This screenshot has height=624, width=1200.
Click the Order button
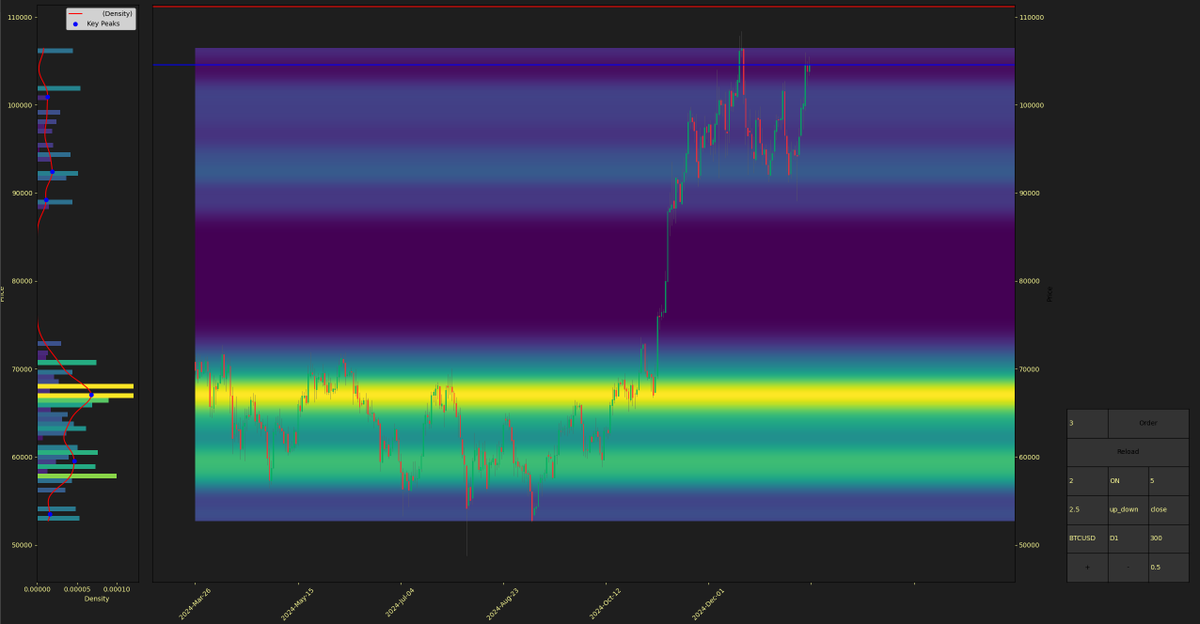pos(1148,423)
